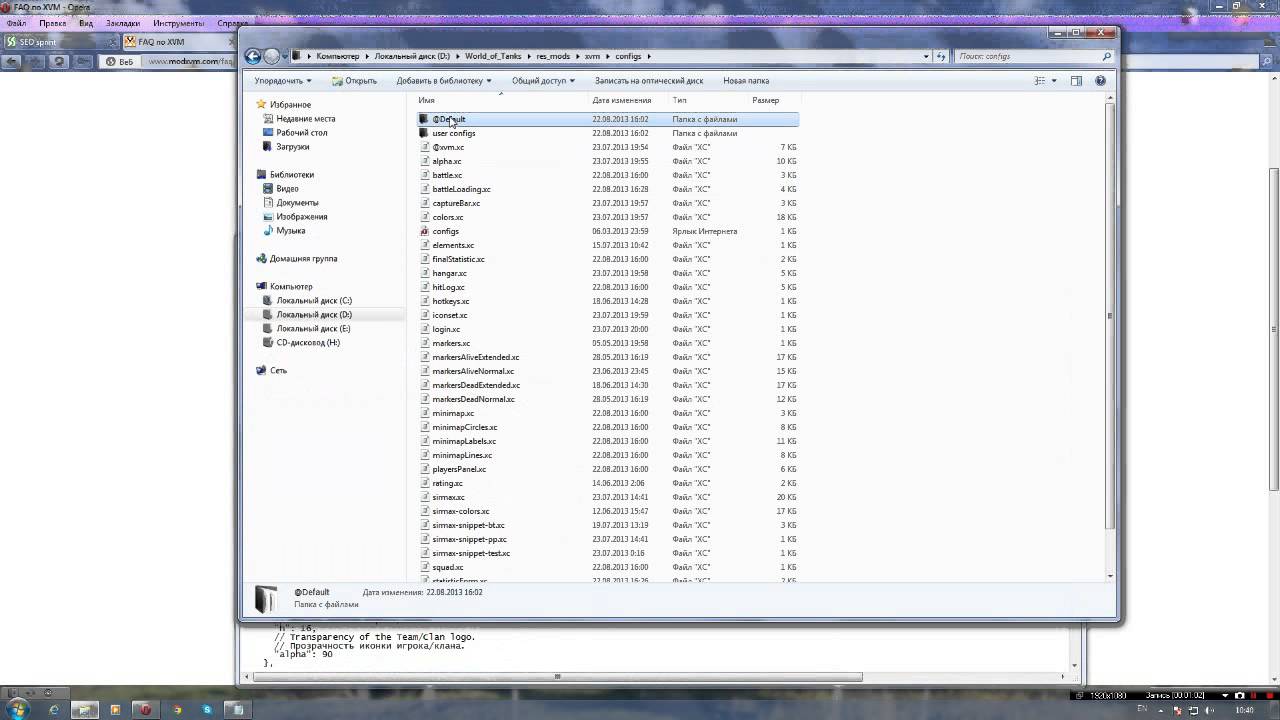Open the Изображения library
1280x720 pixels.
[x=302, y=216]
